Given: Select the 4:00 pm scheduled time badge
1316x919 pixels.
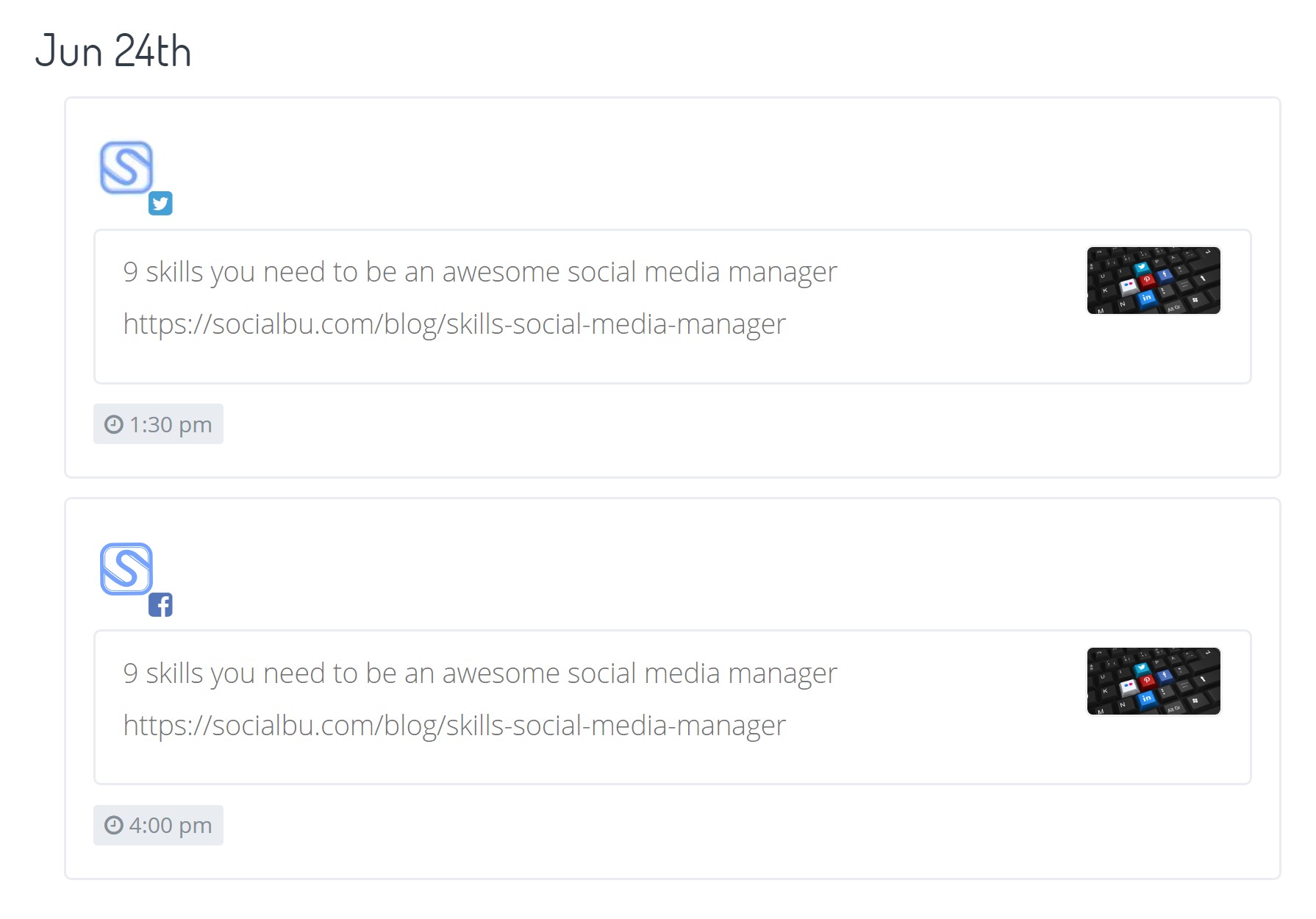Looking at the screenshot, I should click(158, 825).
